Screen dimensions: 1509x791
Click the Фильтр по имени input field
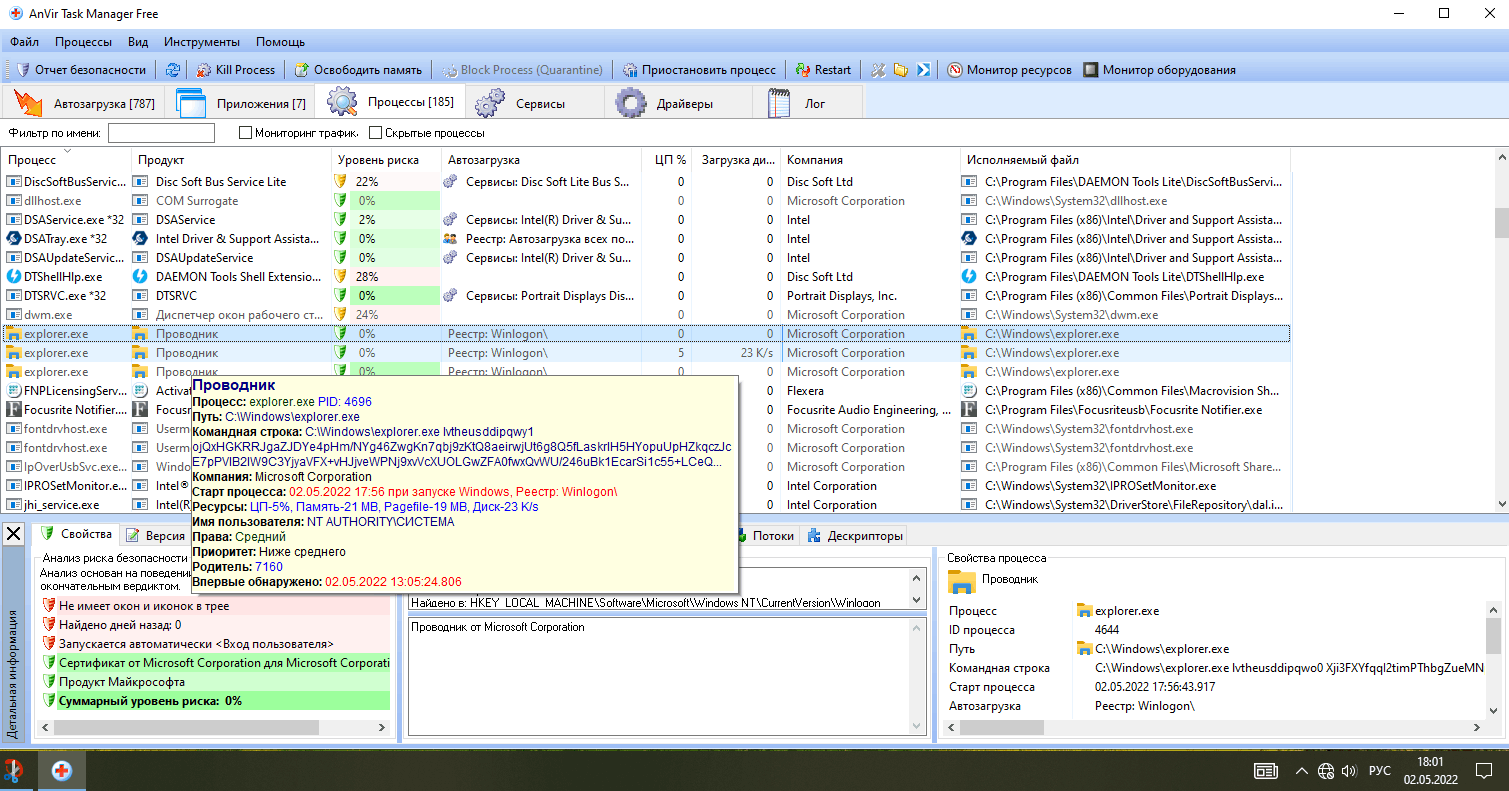coord(161,133)
